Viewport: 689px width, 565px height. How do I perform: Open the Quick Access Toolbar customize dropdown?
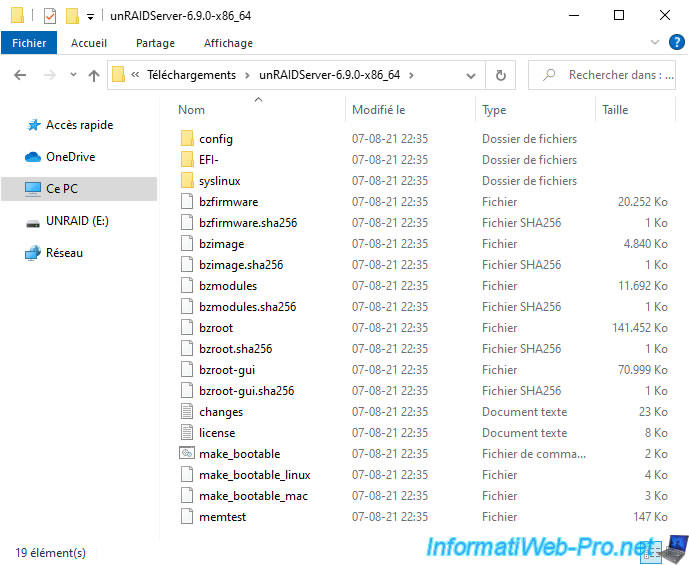point(91,16)
